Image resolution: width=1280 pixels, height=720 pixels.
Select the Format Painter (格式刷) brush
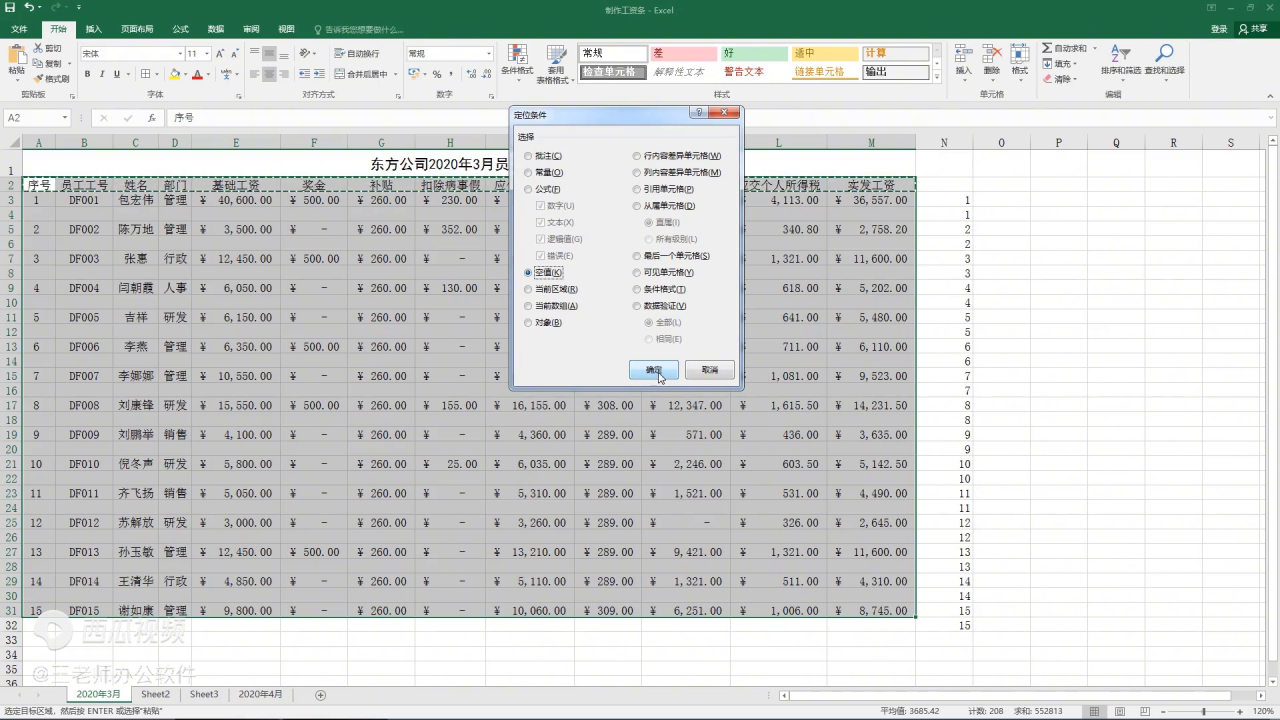click(38, 78)
